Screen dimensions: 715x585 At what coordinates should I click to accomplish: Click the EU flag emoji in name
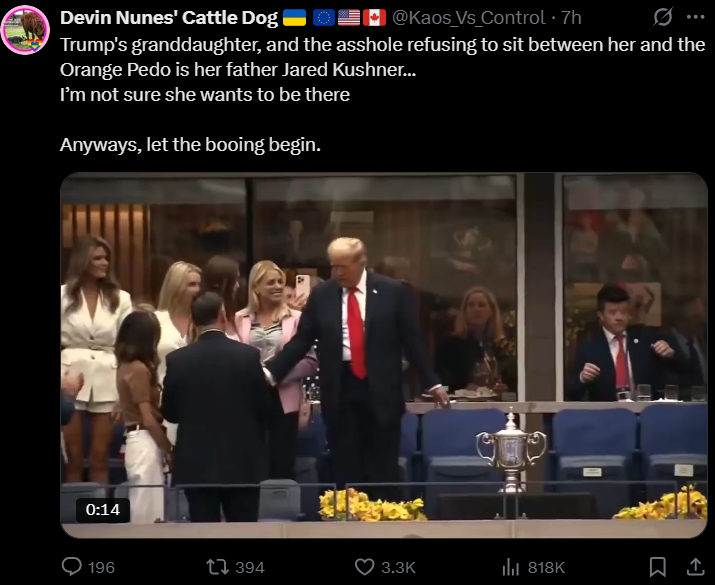pos(324,18)
